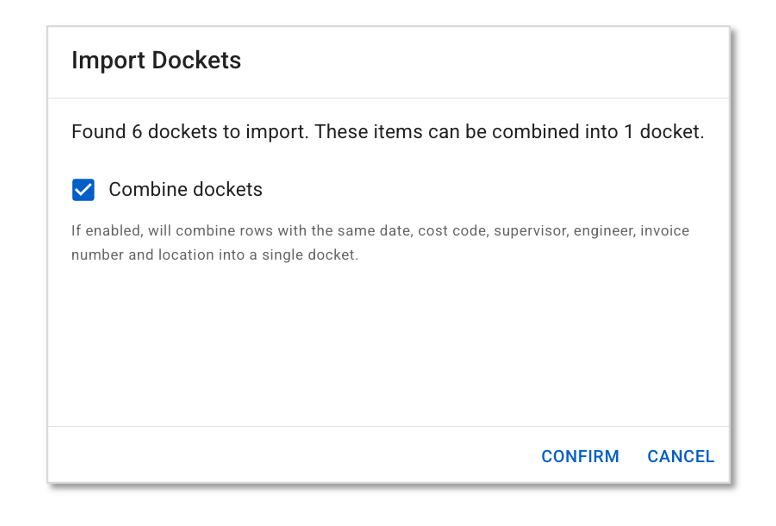Click the combine rows helper description text
This screenshot has width=776, height=526.
point(380,243)
